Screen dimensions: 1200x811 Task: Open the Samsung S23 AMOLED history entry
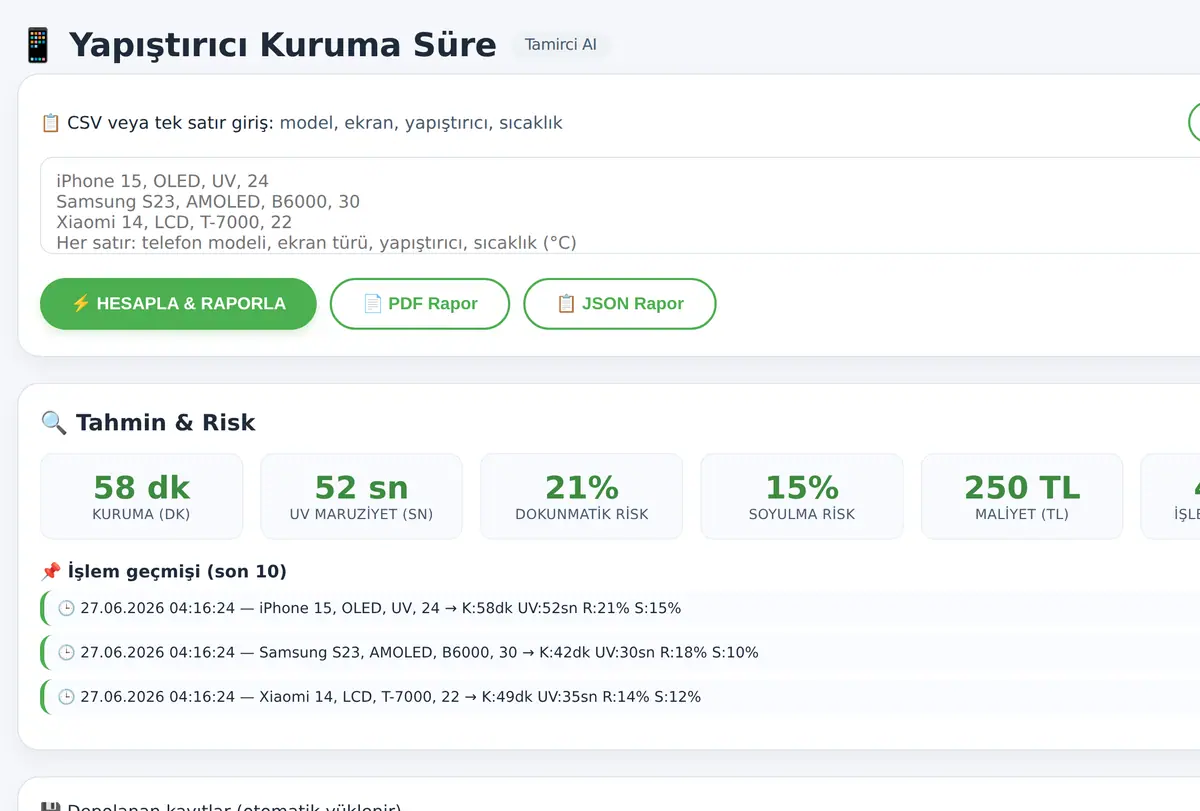point(620,653)
